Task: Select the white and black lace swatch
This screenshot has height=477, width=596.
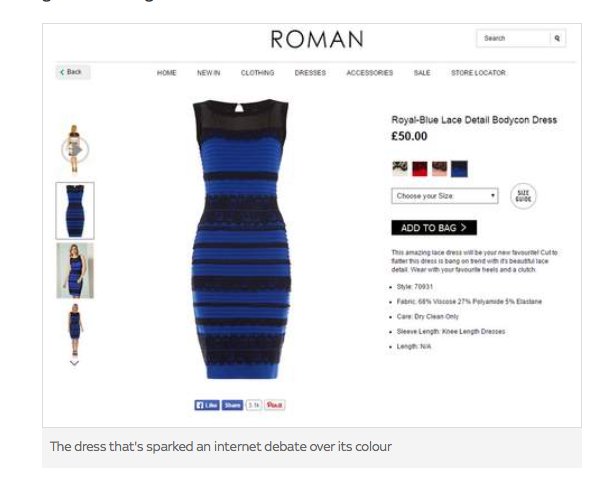Action: point(400,168)
